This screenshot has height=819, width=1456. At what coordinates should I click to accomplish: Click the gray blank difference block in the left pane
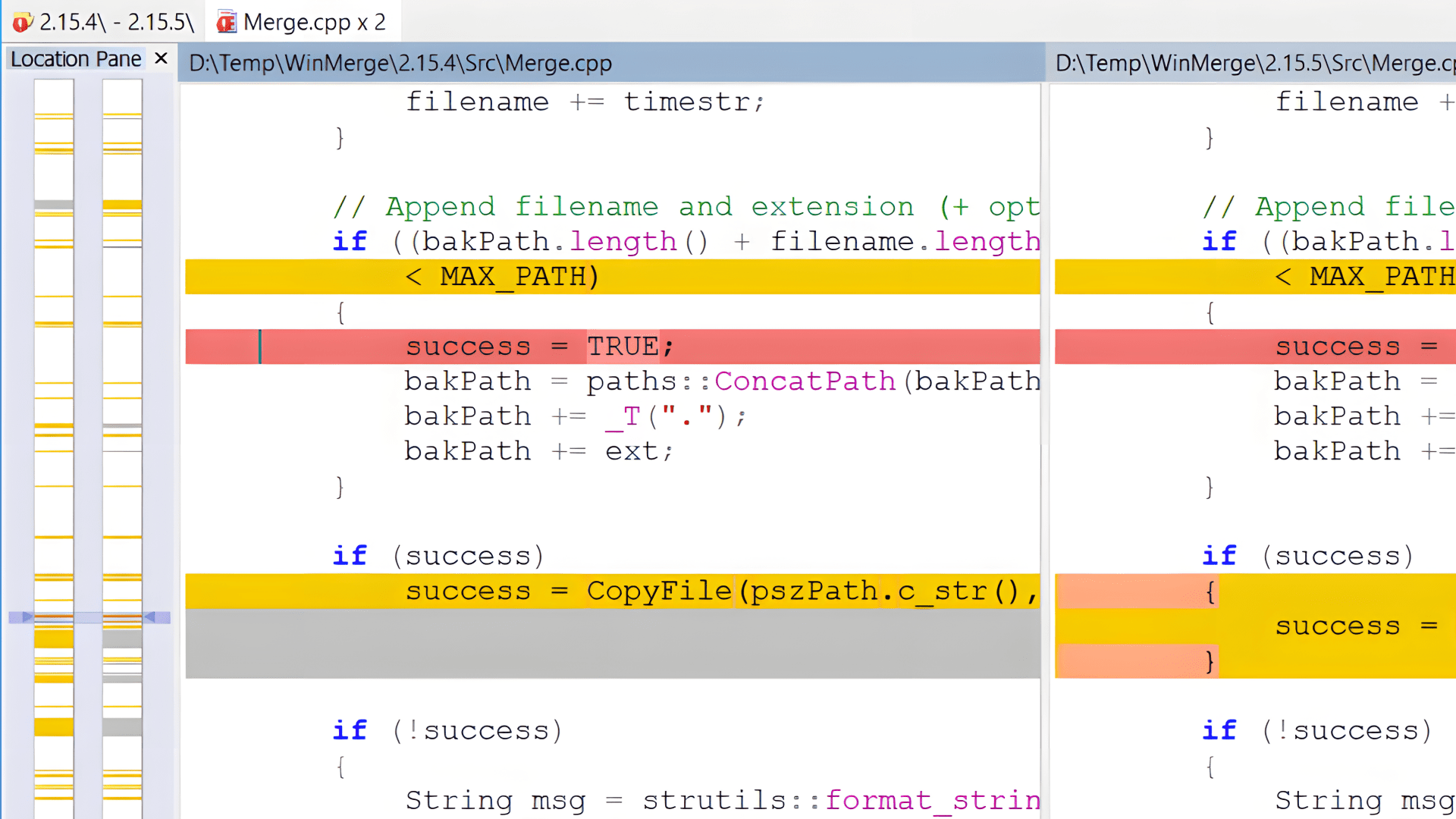[613, 644]
